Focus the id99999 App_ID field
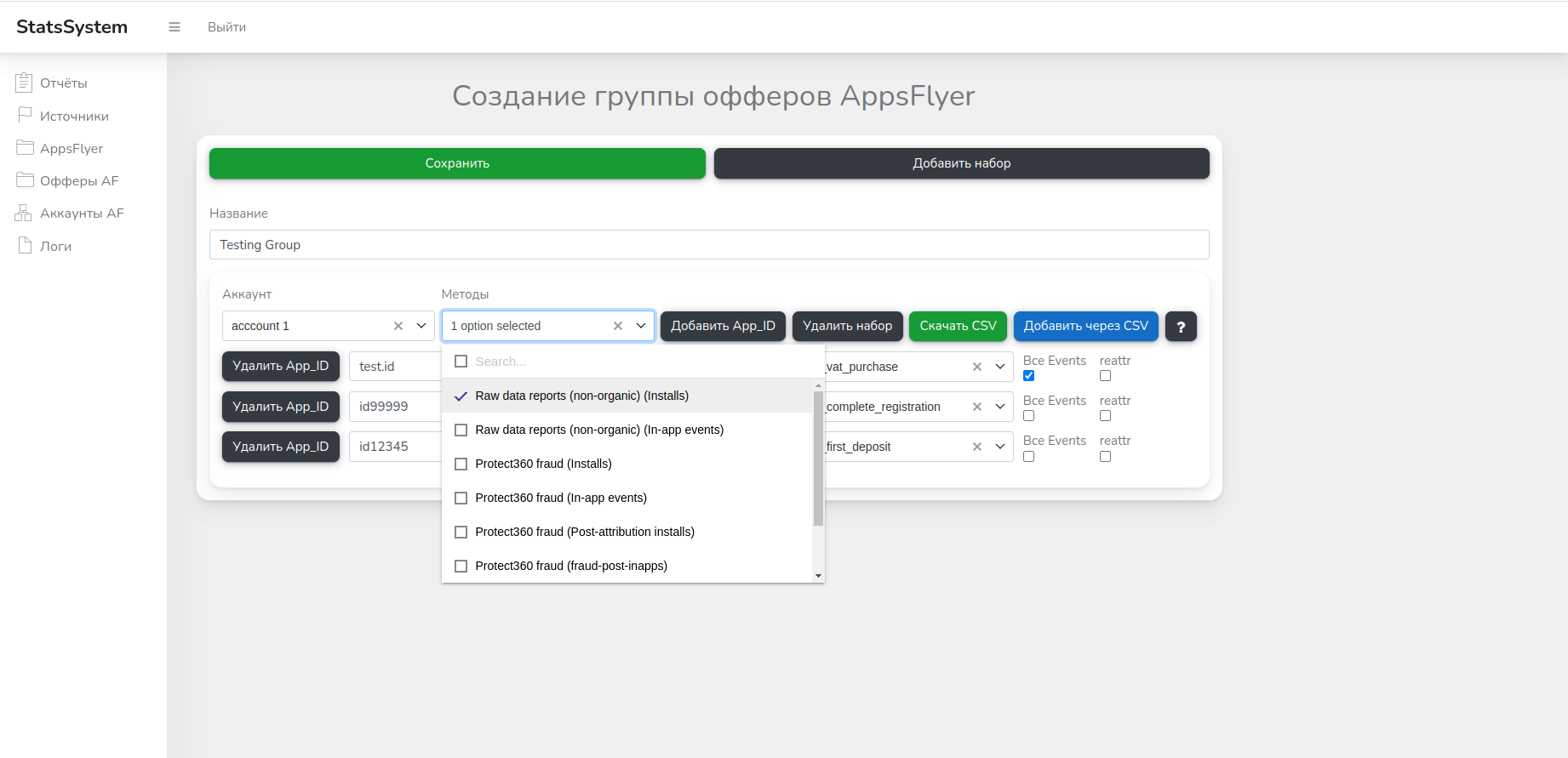 click(x=396, y=407)
